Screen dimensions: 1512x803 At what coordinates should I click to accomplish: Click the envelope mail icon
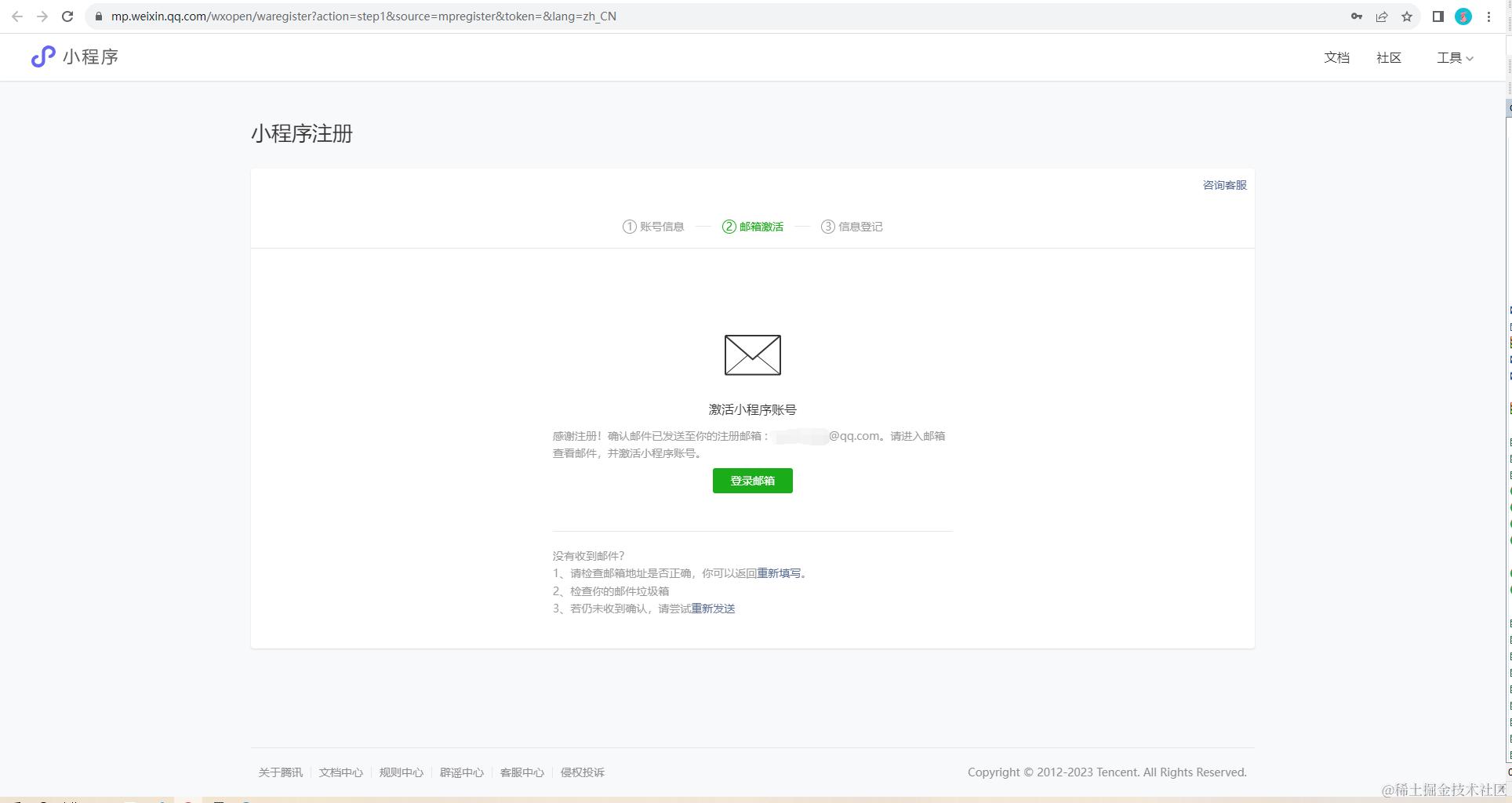(753, 354)
